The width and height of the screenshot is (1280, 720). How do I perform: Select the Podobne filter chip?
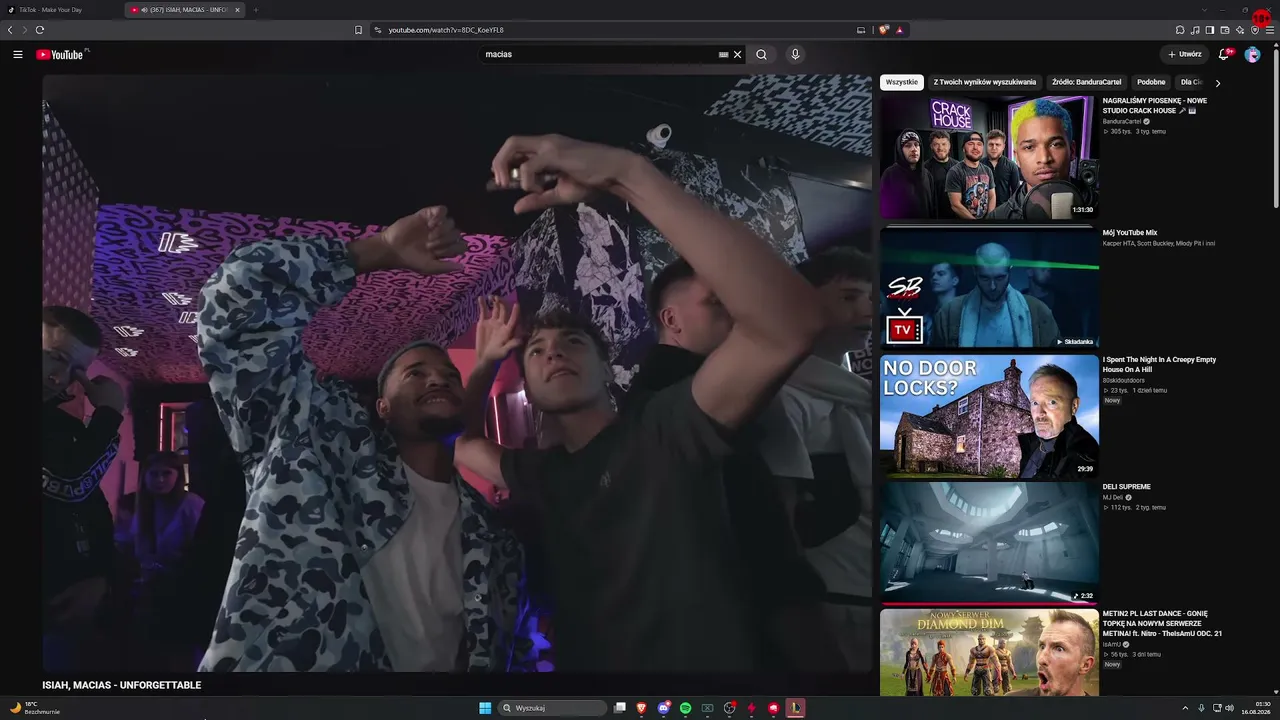click(1151, 82)
